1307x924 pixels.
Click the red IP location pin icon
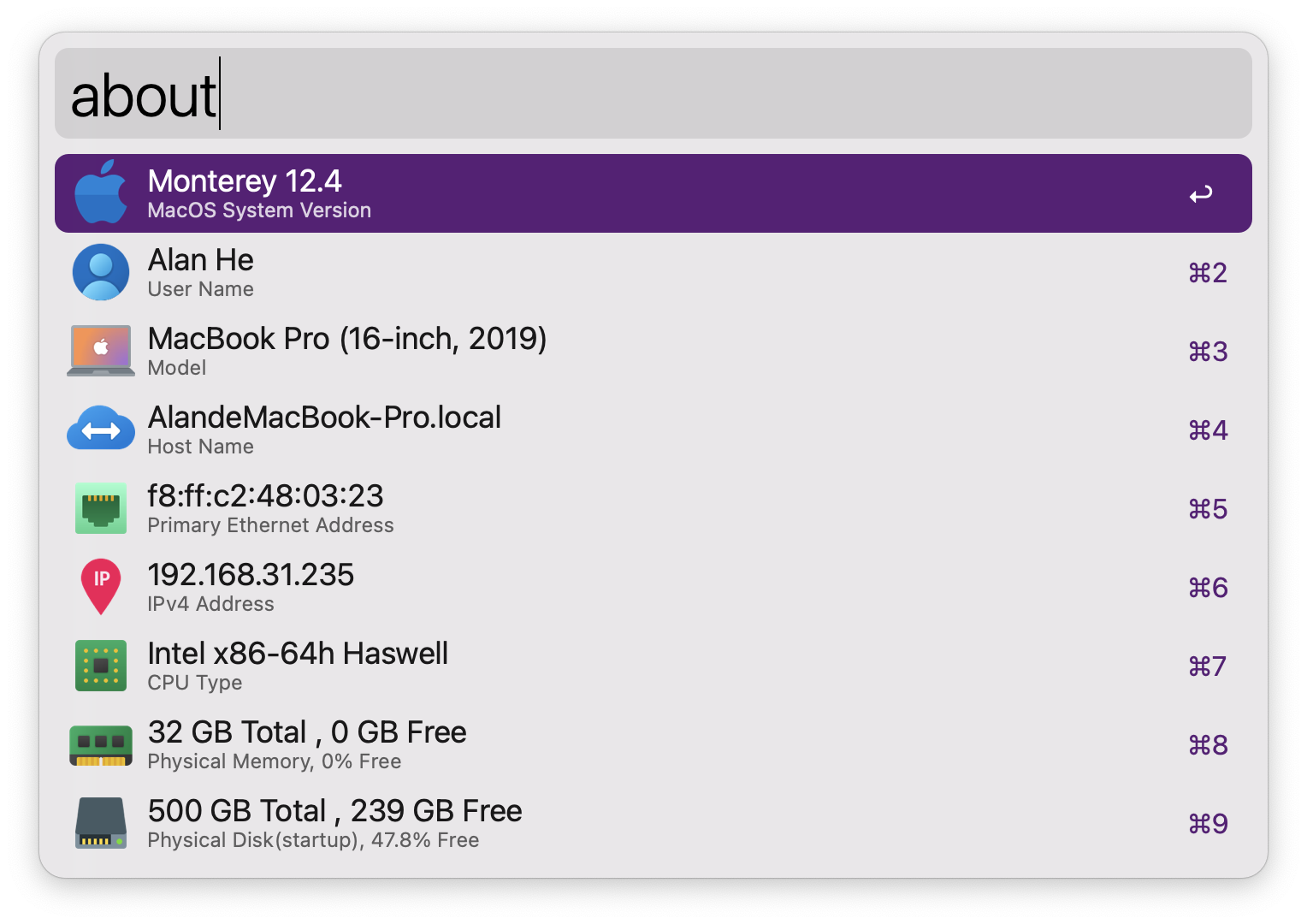(101, 587)
